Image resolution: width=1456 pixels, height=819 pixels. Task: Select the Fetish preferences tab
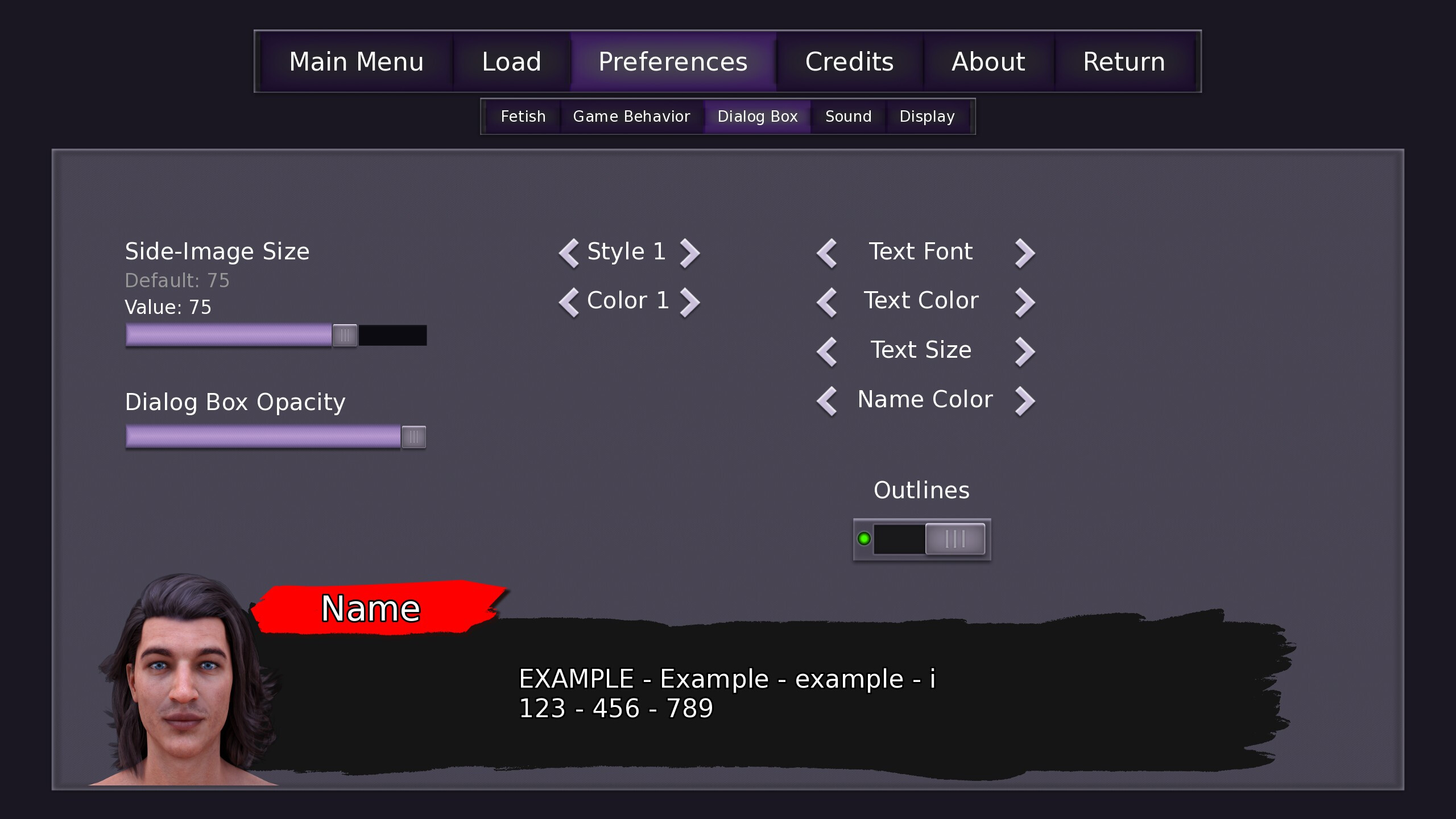pos(523,116)
